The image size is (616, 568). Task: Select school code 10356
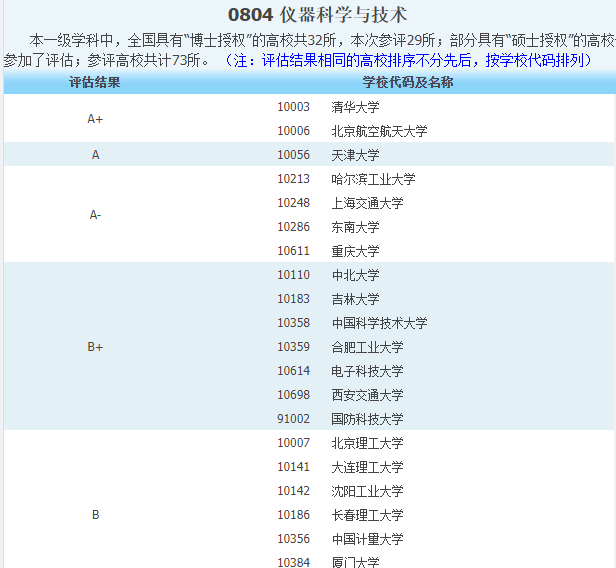(293, 538)
